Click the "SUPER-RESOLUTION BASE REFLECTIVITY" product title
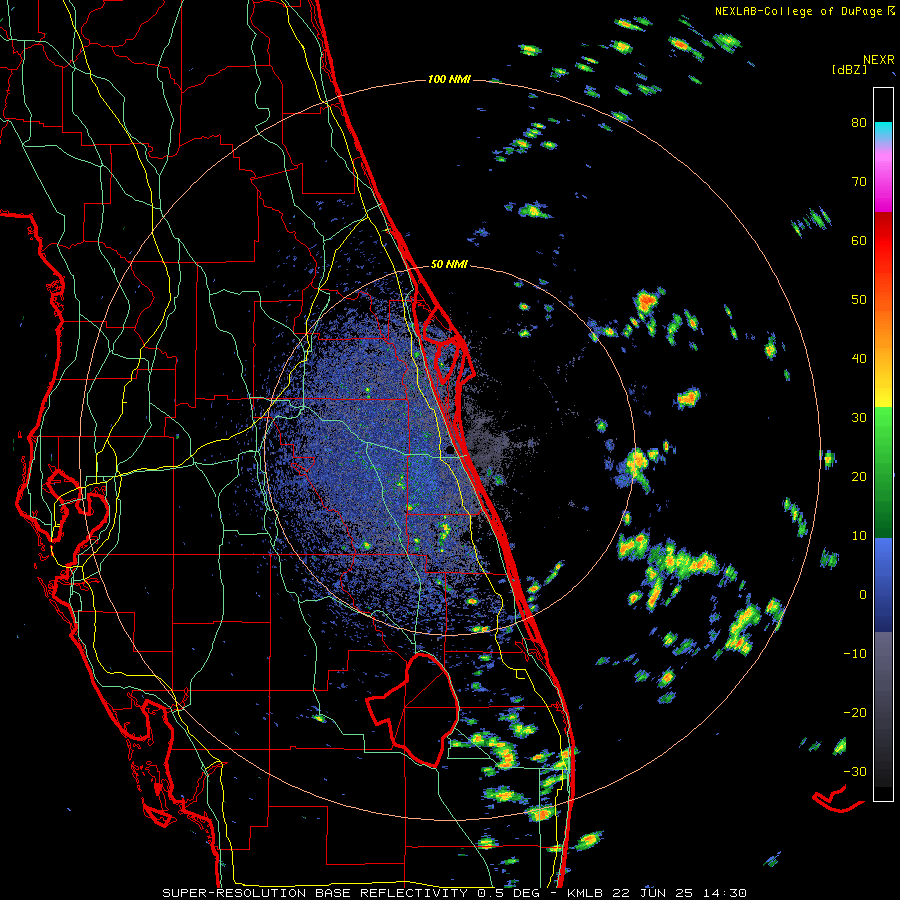Screen dimensions: 900x900 (x=315, y=893)
